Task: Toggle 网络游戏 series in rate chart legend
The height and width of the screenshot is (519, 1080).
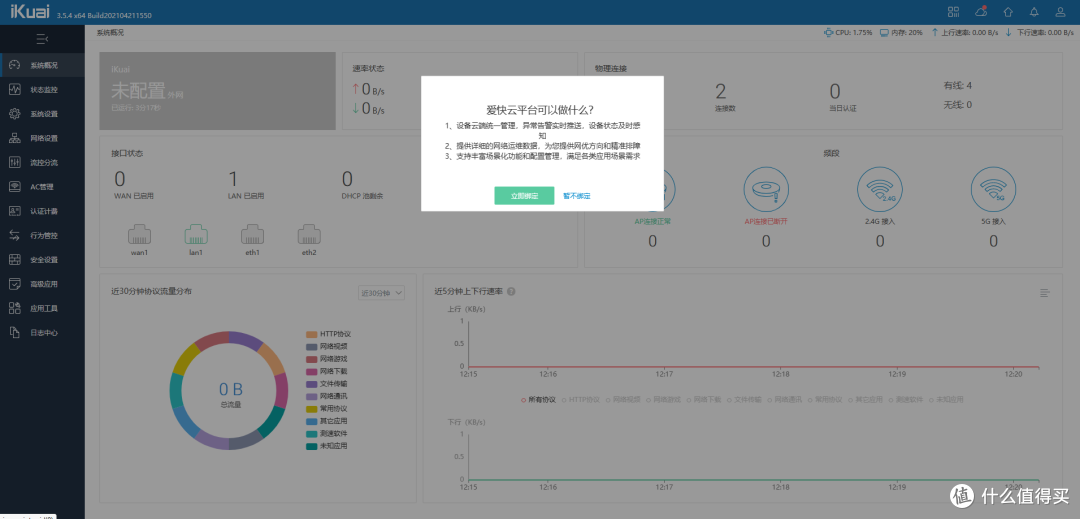Action: pos(664,399)
